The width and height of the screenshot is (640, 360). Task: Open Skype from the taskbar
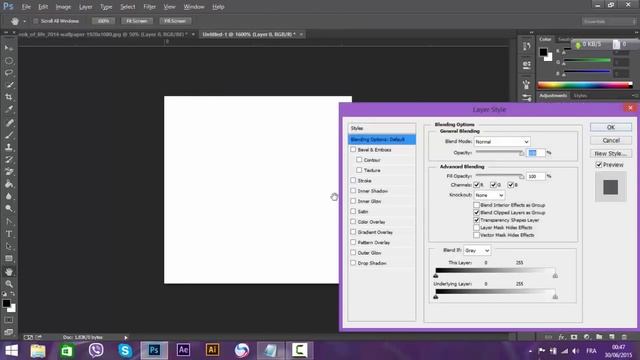point(125,350)
